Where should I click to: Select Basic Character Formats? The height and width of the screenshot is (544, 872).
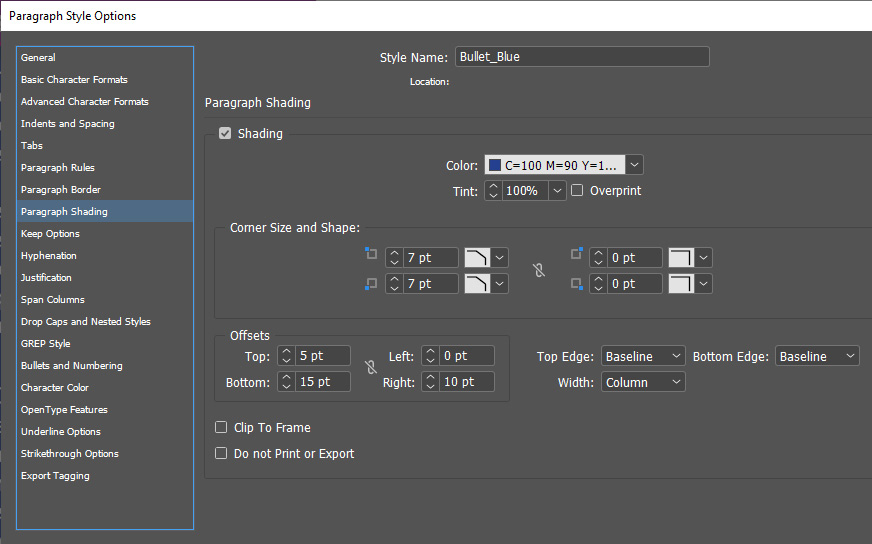click(105, 80)
